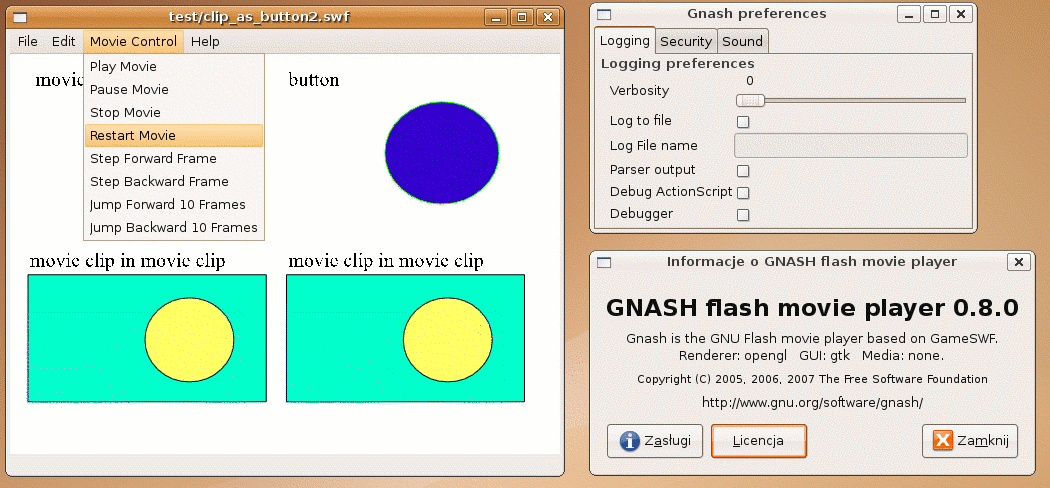Select Jump Backward 10 Frames
Viewport: 1050px width, 488px height.
click(x=173, y=228)
